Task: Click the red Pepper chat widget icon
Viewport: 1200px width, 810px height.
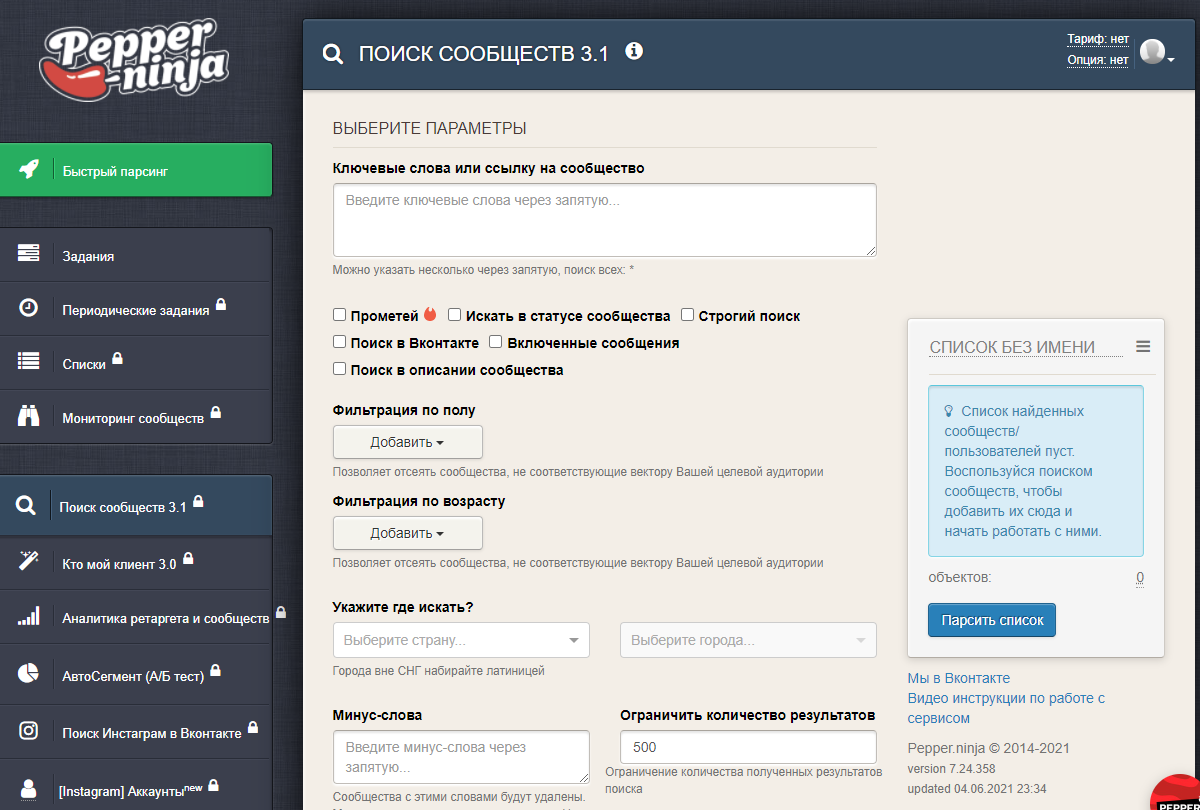Action: tap(1177, 795)
